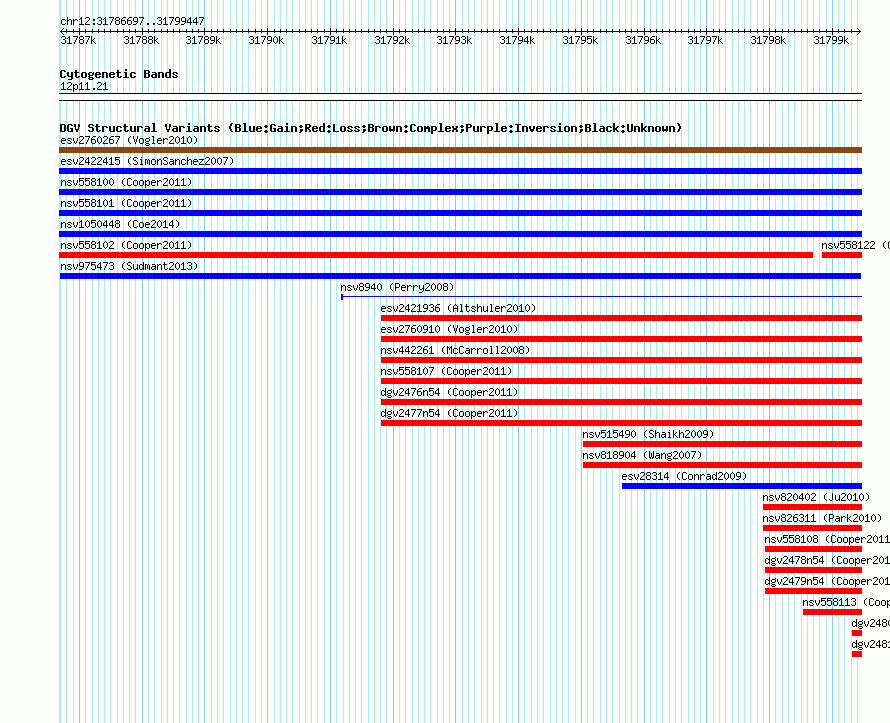Click the chr12:31786697..31799447 region label
This screenshot has width=890, height=723.
(132, 21)
